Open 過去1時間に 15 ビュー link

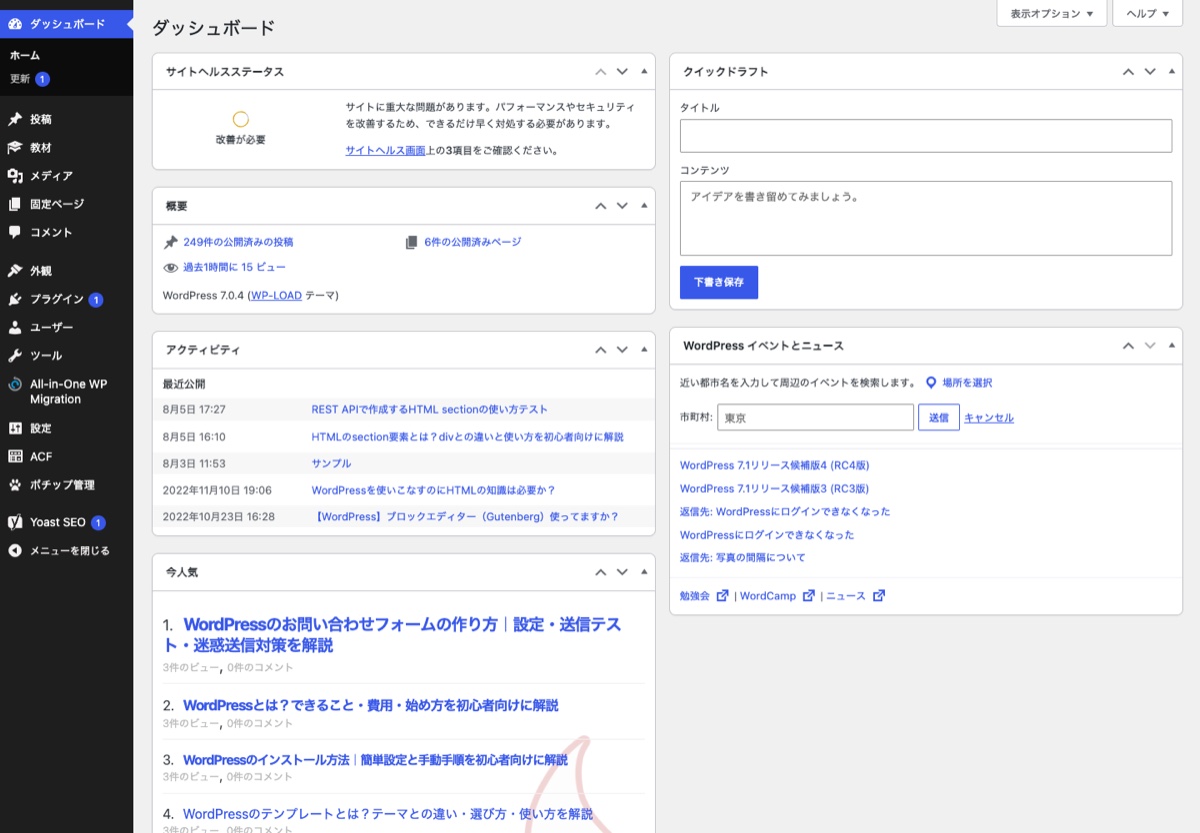pyautogui.click(x=234, y=268)
